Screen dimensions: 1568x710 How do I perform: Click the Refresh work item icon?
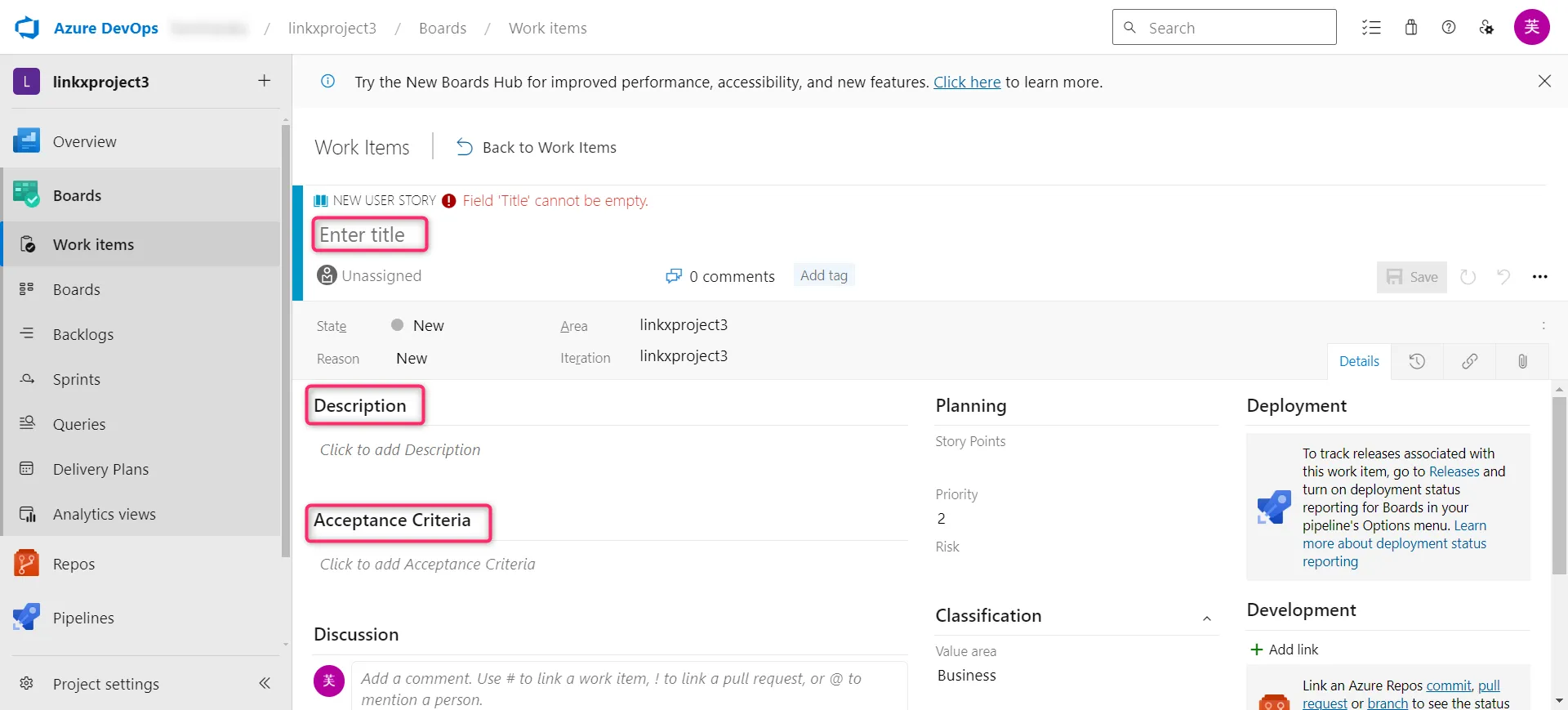coord(1468,277)
